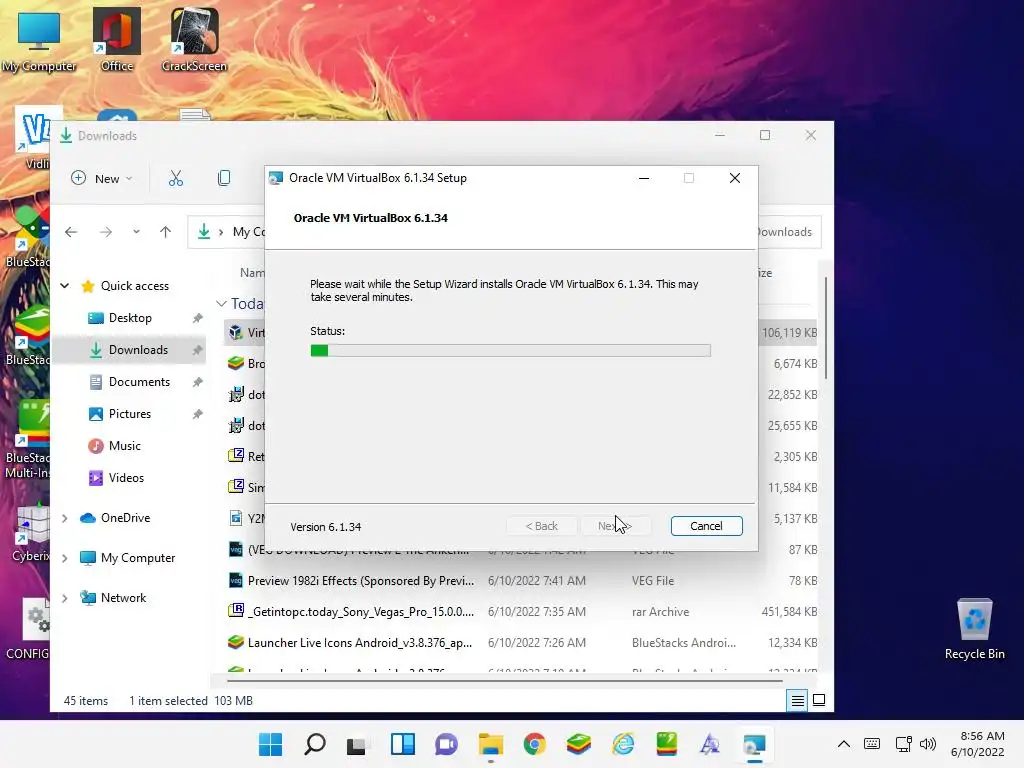Open Task View from taskbar
Image resolution: width=1024 pixels, height=768 pixels.
(x=357, y=744)
